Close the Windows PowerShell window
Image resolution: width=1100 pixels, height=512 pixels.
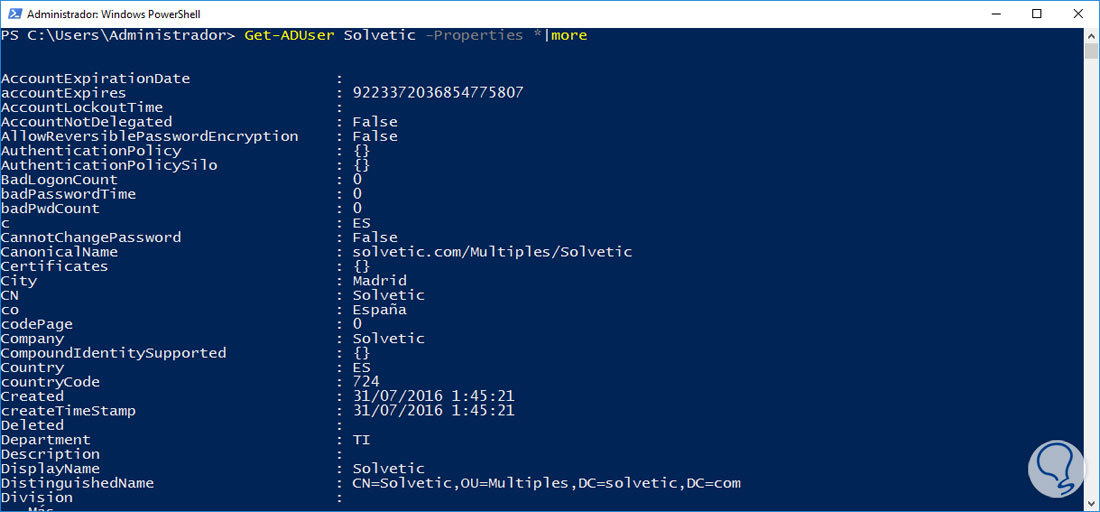(x=1081, y=14)
